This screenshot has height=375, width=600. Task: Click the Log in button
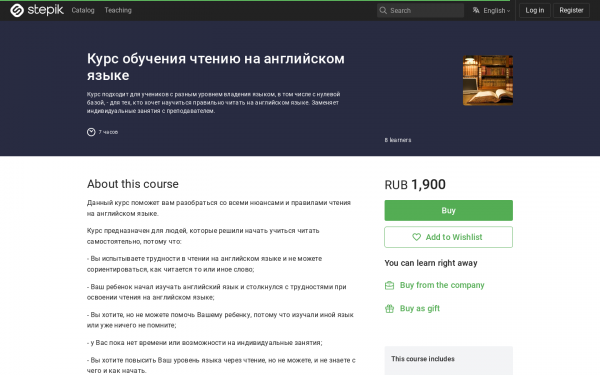[x=535, y=10]
